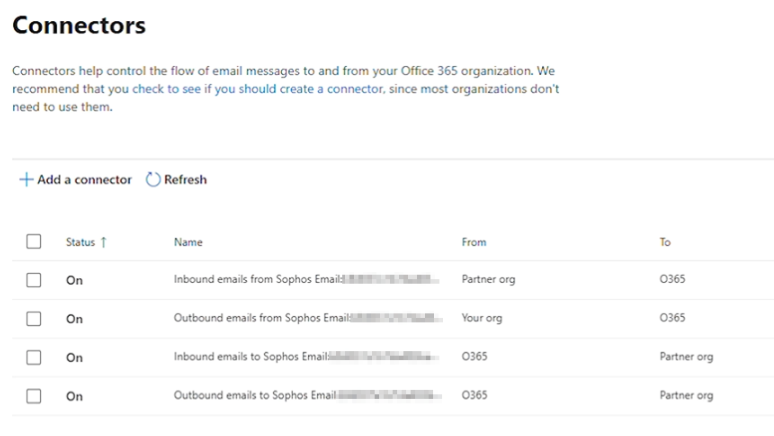Select the Outbound emails to Sophos connector name

255,396
